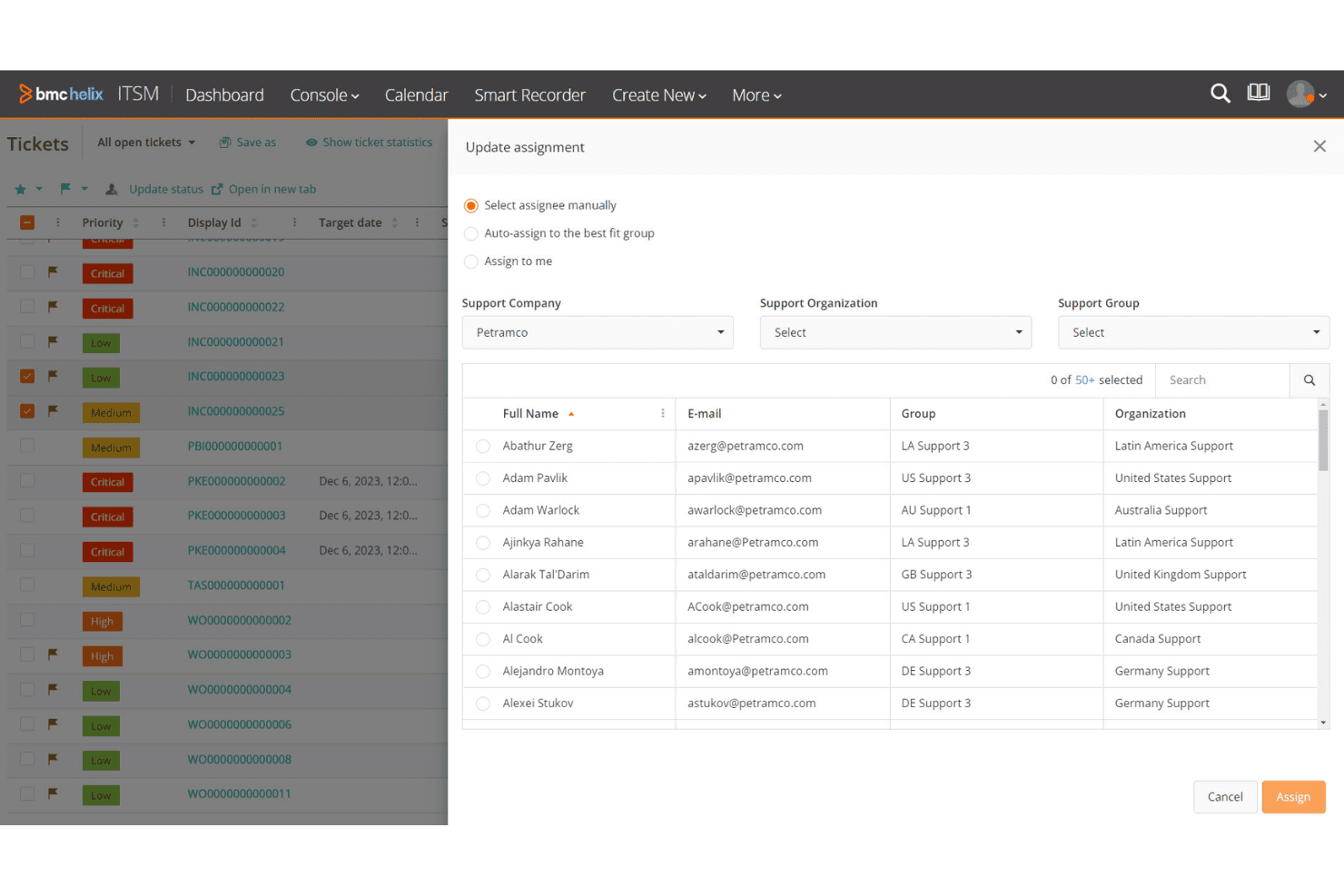The height and width of the screenshot is (896, 1344).
Task: Uncheck ticket INC000000000025 checkbox
Action: click(27, 411)
